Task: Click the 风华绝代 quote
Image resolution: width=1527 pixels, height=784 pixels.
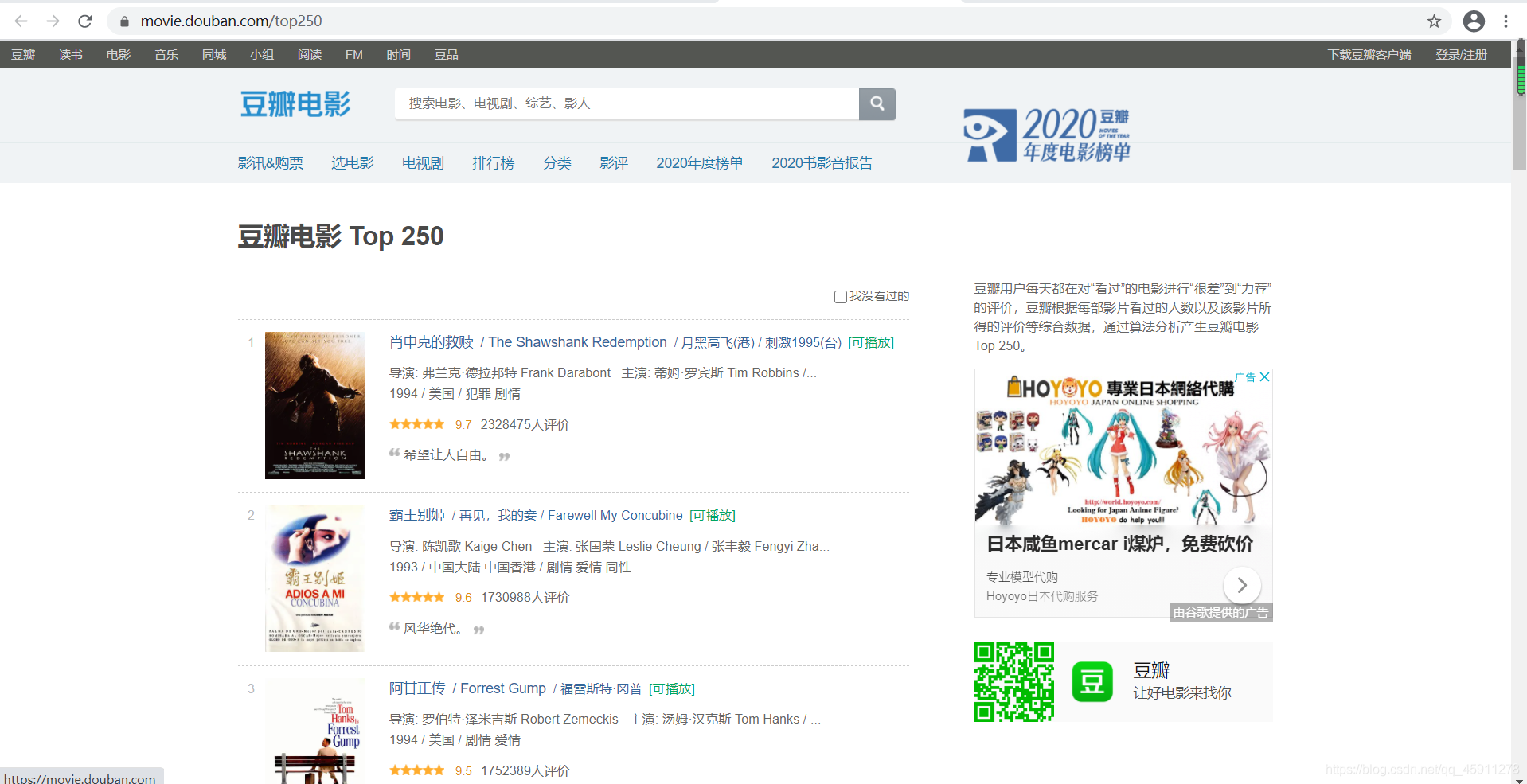Action: click(432, 629)
